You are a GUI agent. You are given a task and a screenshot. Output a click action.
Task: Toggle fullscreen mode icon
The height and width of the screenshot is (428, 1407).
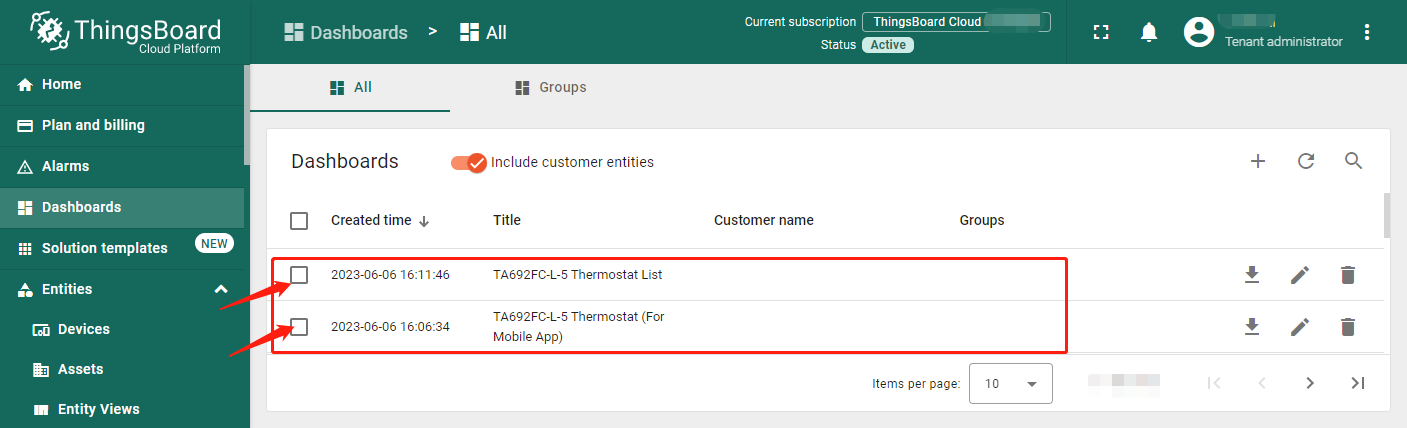pyautogui.click(x=1101, y=32)
